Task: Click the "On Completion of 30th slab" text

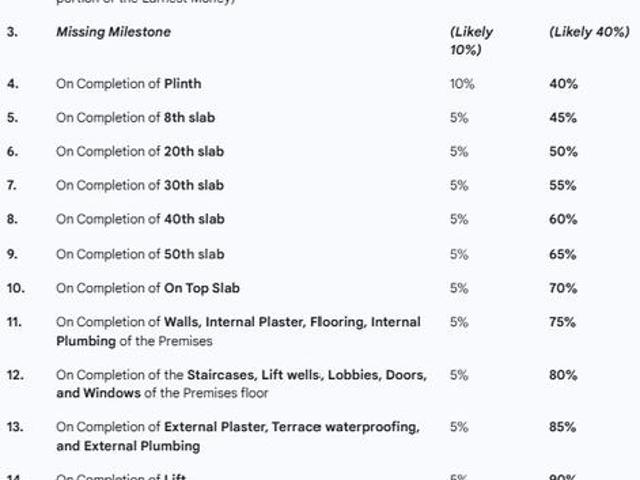Action: point(139,186)
